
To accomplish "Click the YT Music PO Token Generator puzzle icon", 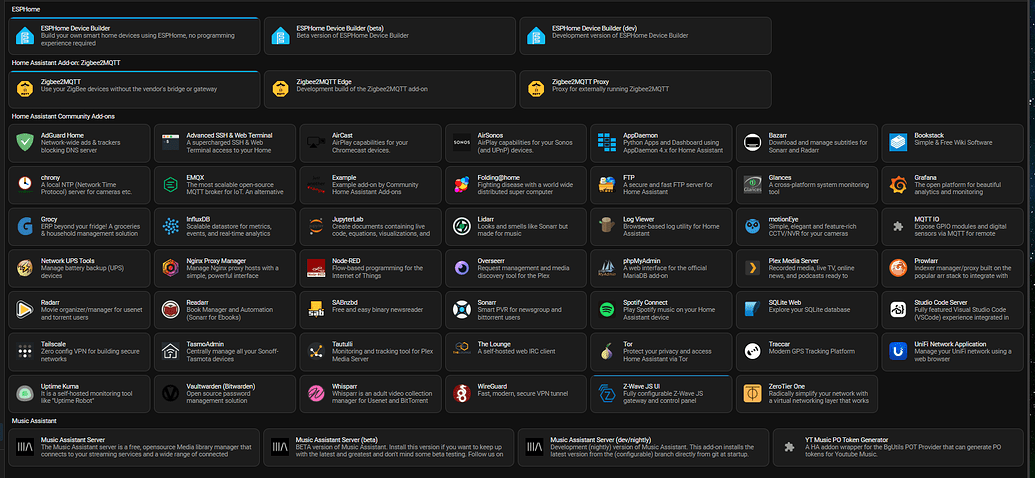I will [x=788, y=447].
